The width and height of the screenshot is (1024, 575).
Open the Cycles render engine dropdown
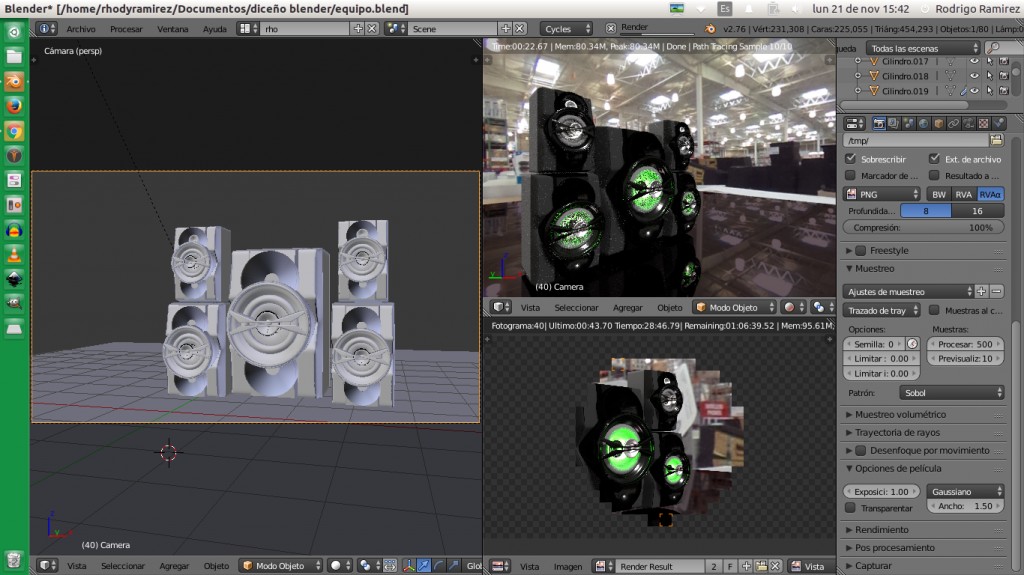573,29
